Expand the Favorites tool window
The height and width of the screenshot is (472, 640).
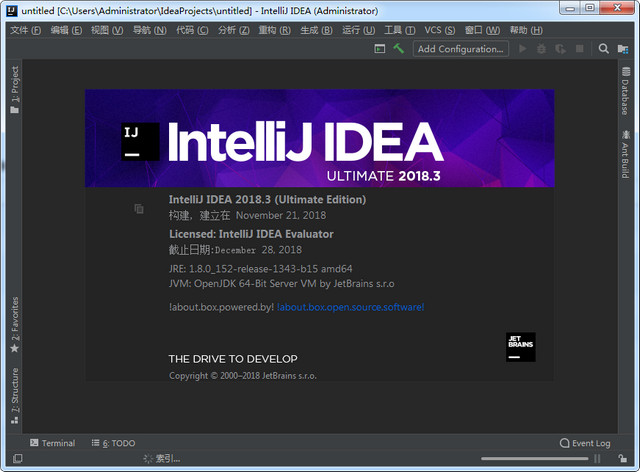15,324
